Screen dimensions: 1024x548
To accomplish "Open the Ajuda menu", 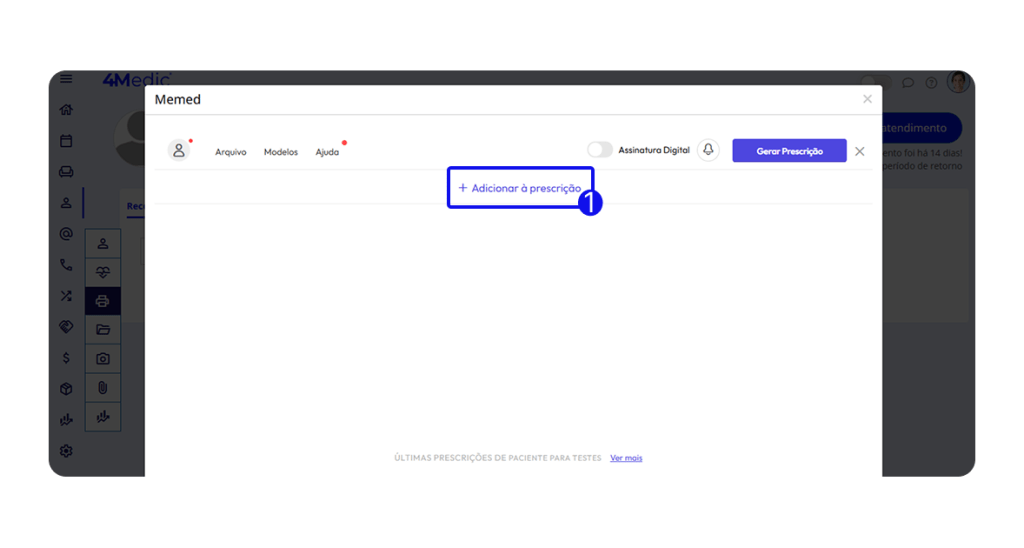I will point(327,152).
